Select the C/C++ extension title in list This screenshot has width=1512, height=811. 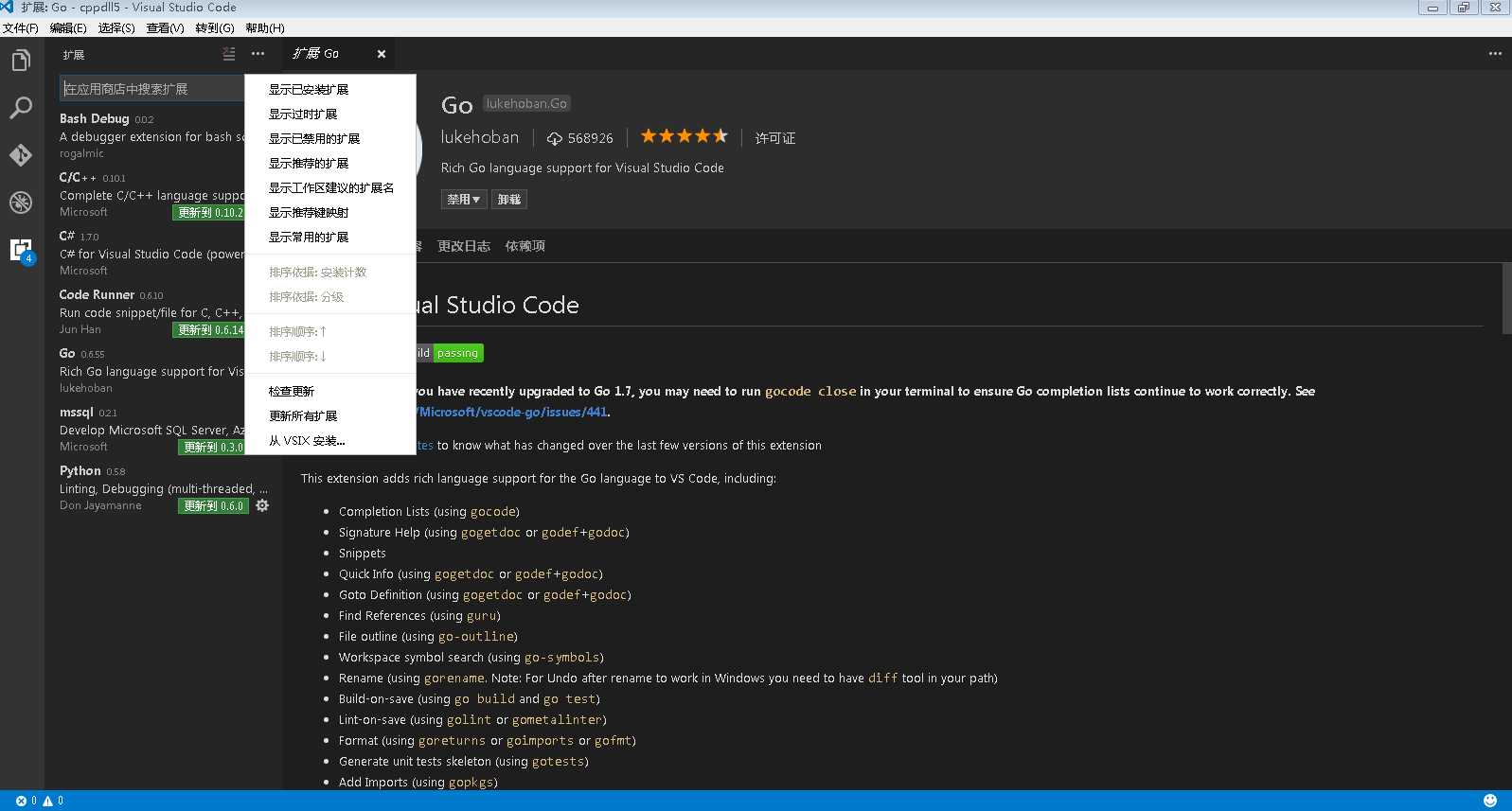click(78, 177)
